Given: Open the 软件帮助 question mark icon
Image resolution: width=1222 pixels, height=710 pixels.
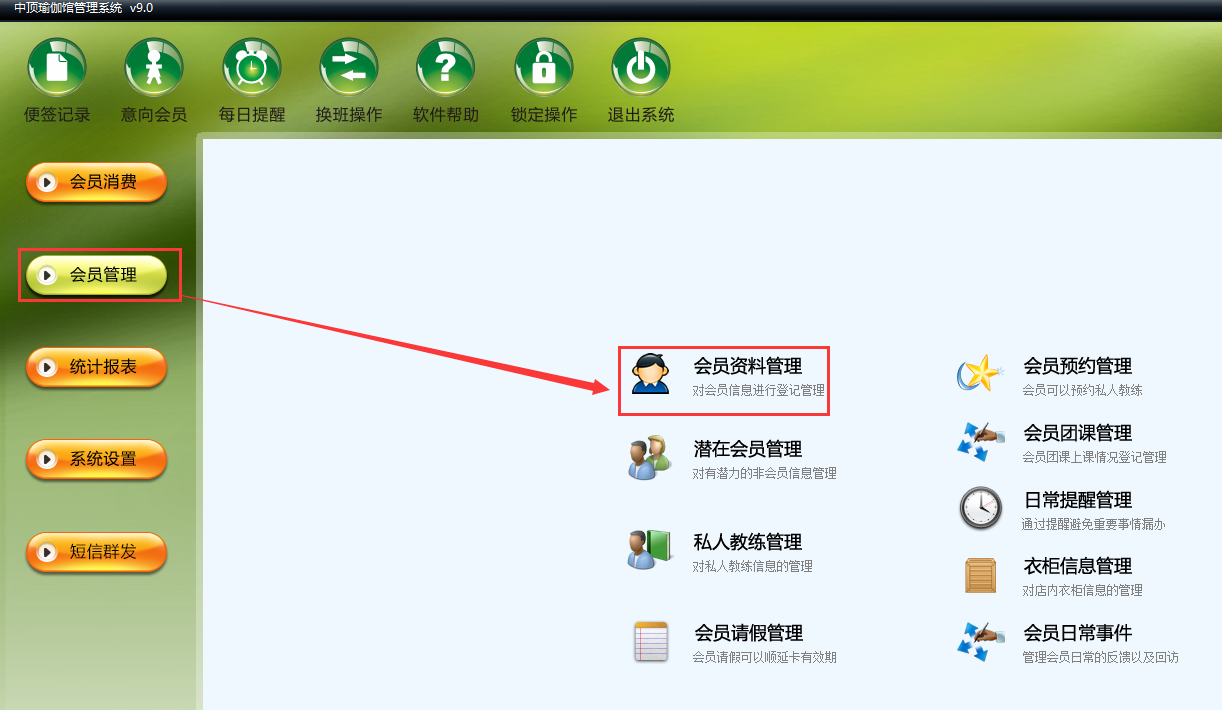Looking at the screenshot, I should 446,67.
